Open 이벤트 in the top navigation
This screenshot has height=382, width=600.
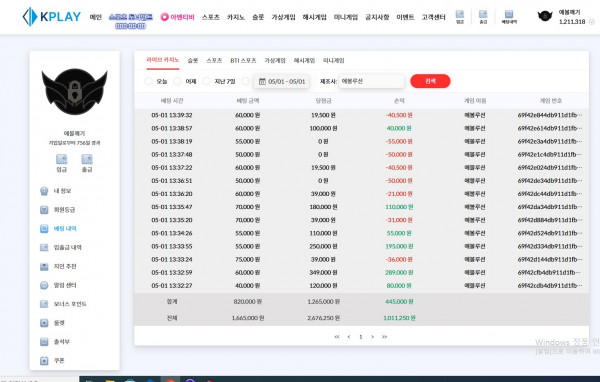405,17
